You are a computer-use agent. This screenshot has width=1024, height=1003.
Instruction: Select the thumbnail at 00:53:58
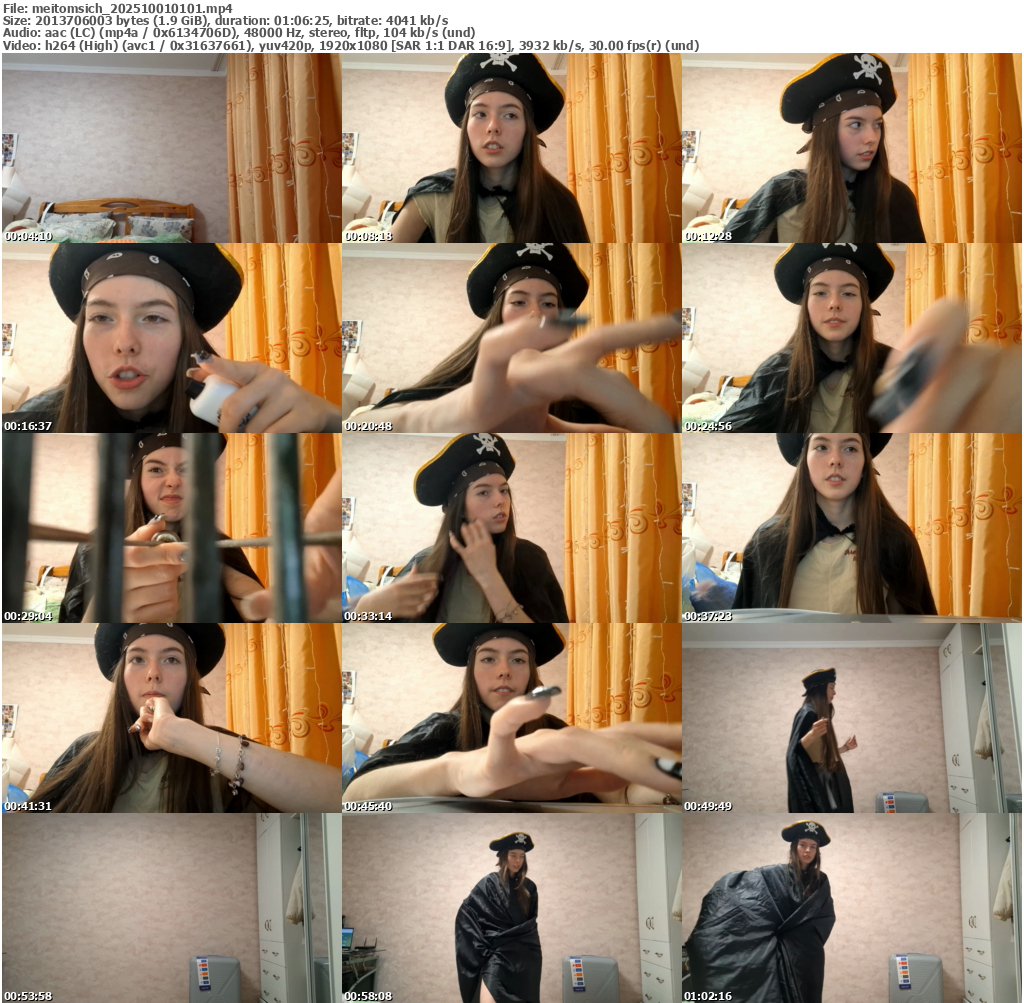171,908
